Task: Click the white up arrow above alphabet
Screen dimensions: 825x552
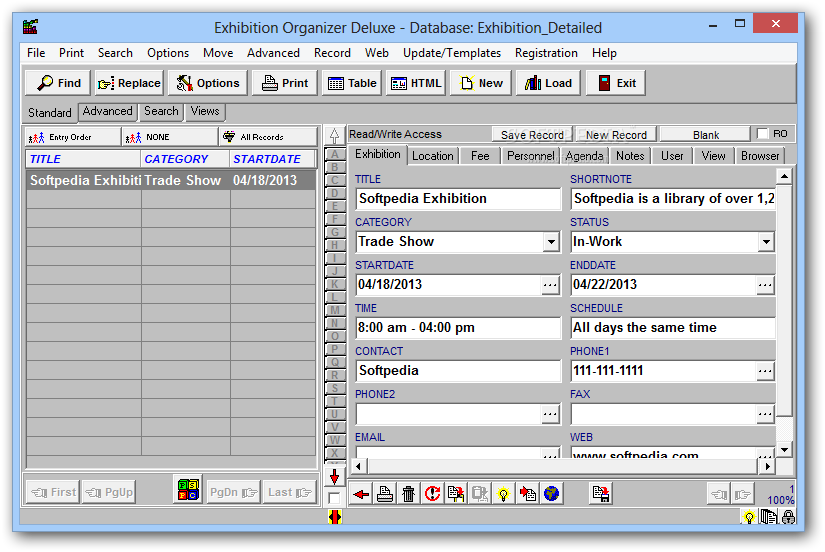Action: [334, 136]
